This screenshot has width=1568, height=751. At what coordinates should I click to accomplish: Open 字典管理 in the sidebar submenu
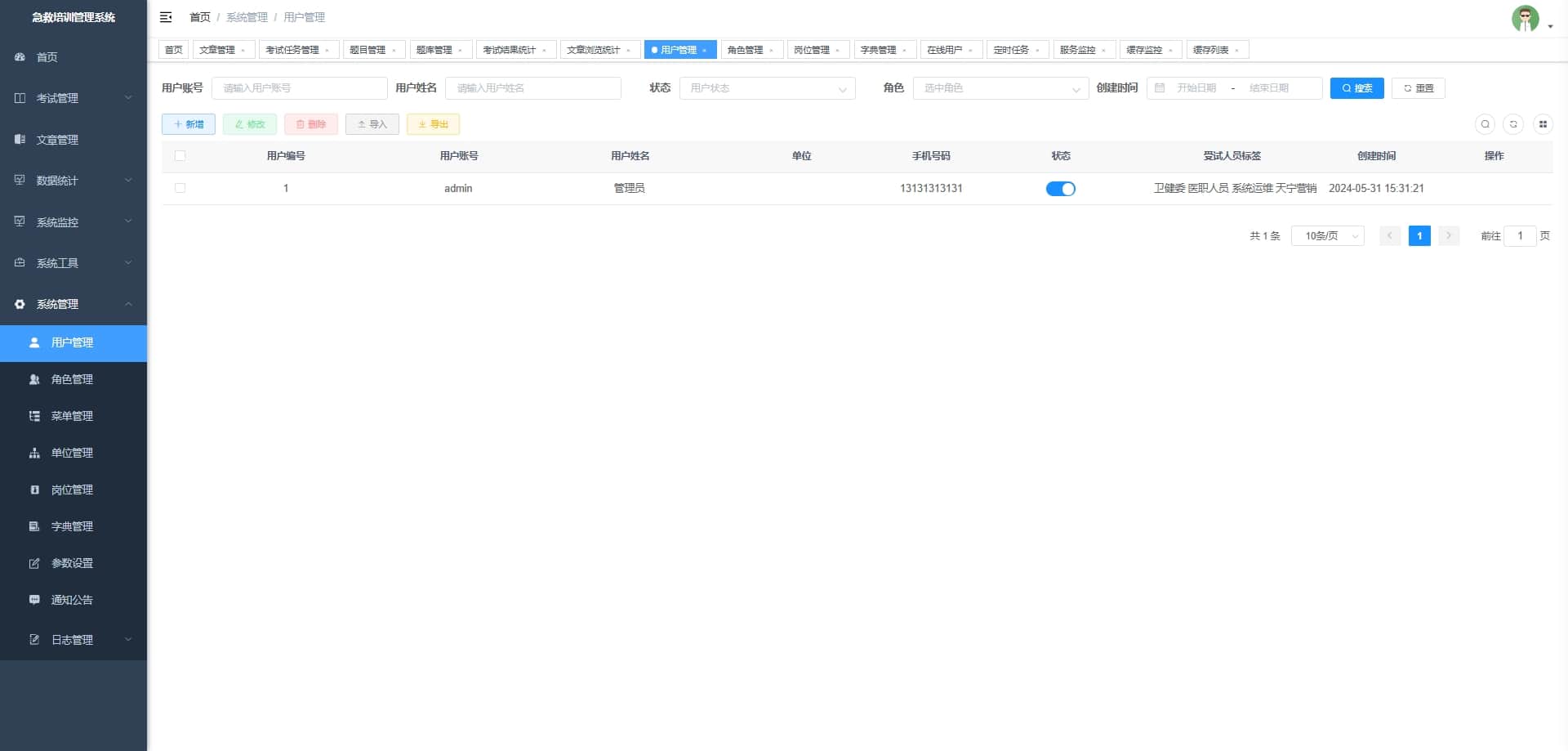[73, 526]
